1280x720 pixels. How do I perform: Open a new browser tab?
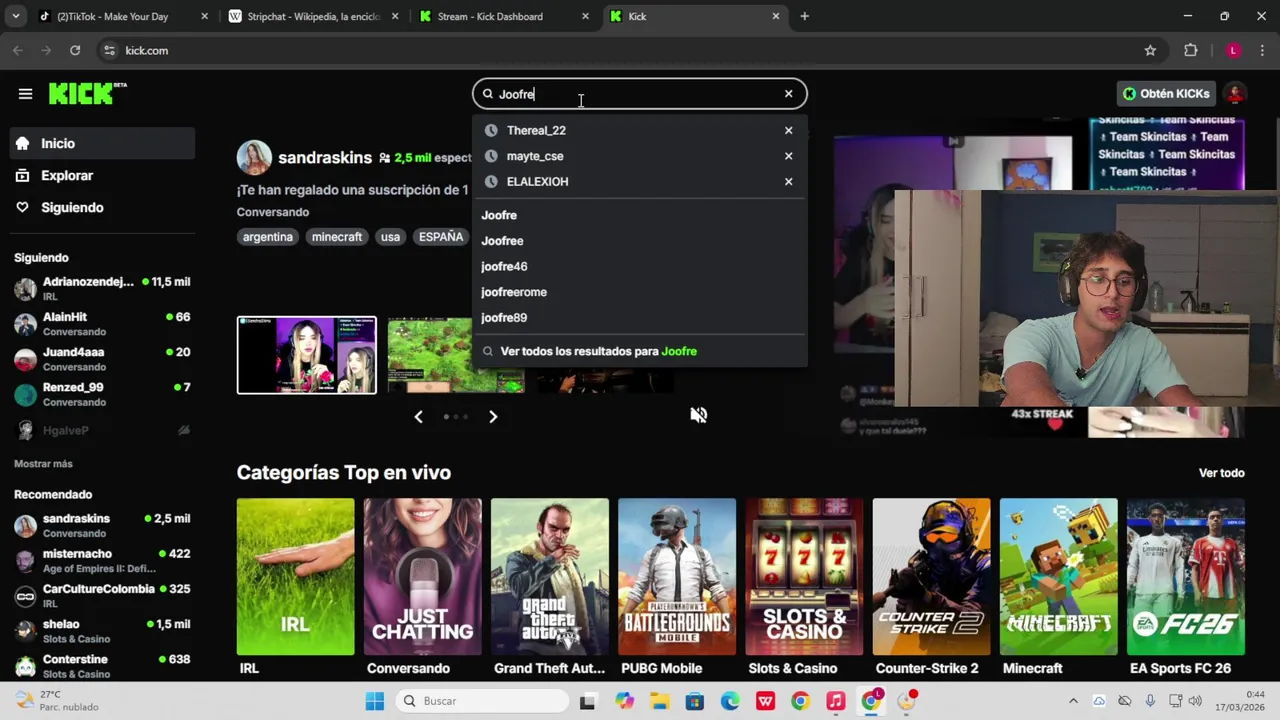804,16
